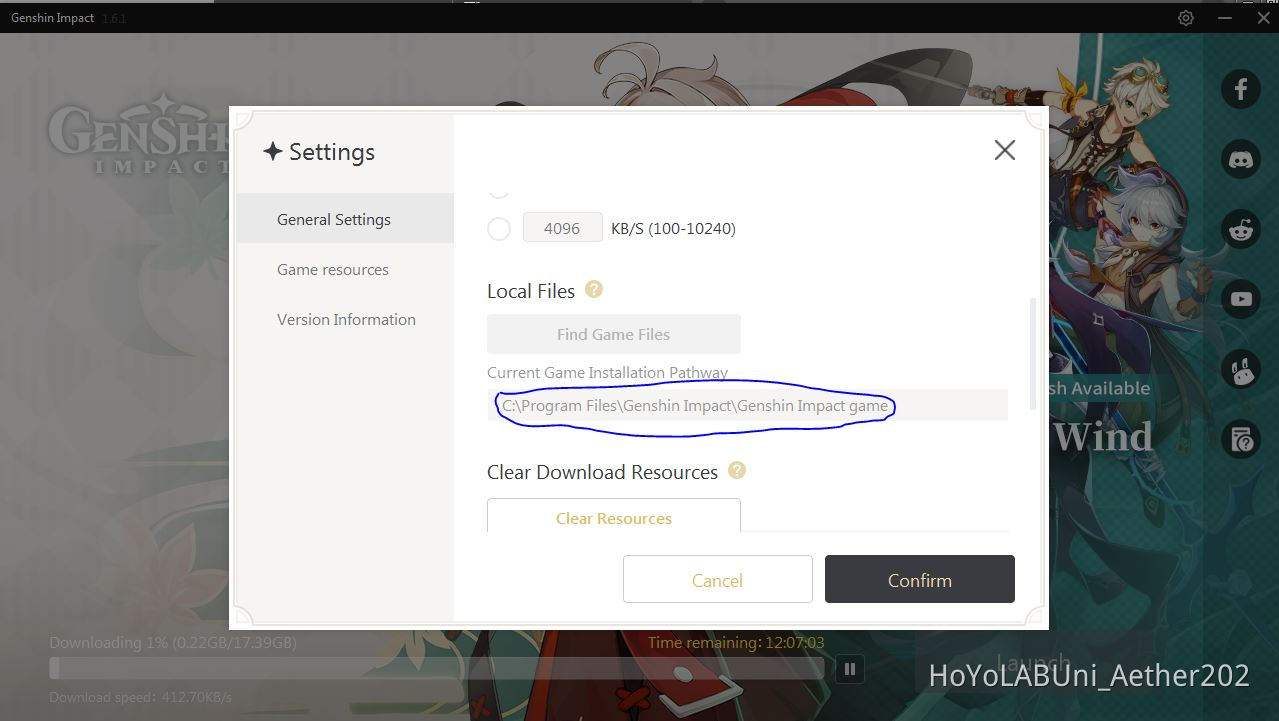Minimize the Genshin Impact launcher window
1279x721 pixels.
pyautogui.click(x=1225, y=18)
